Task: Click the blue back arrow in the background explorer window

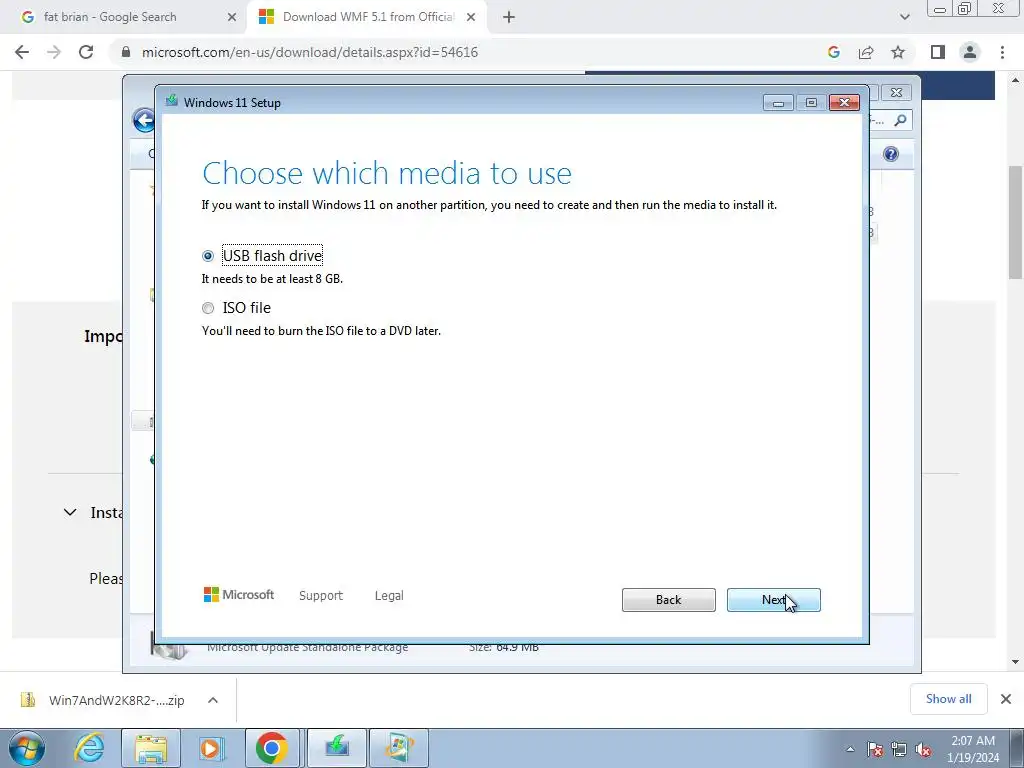Action: click(x=143, y=120)
